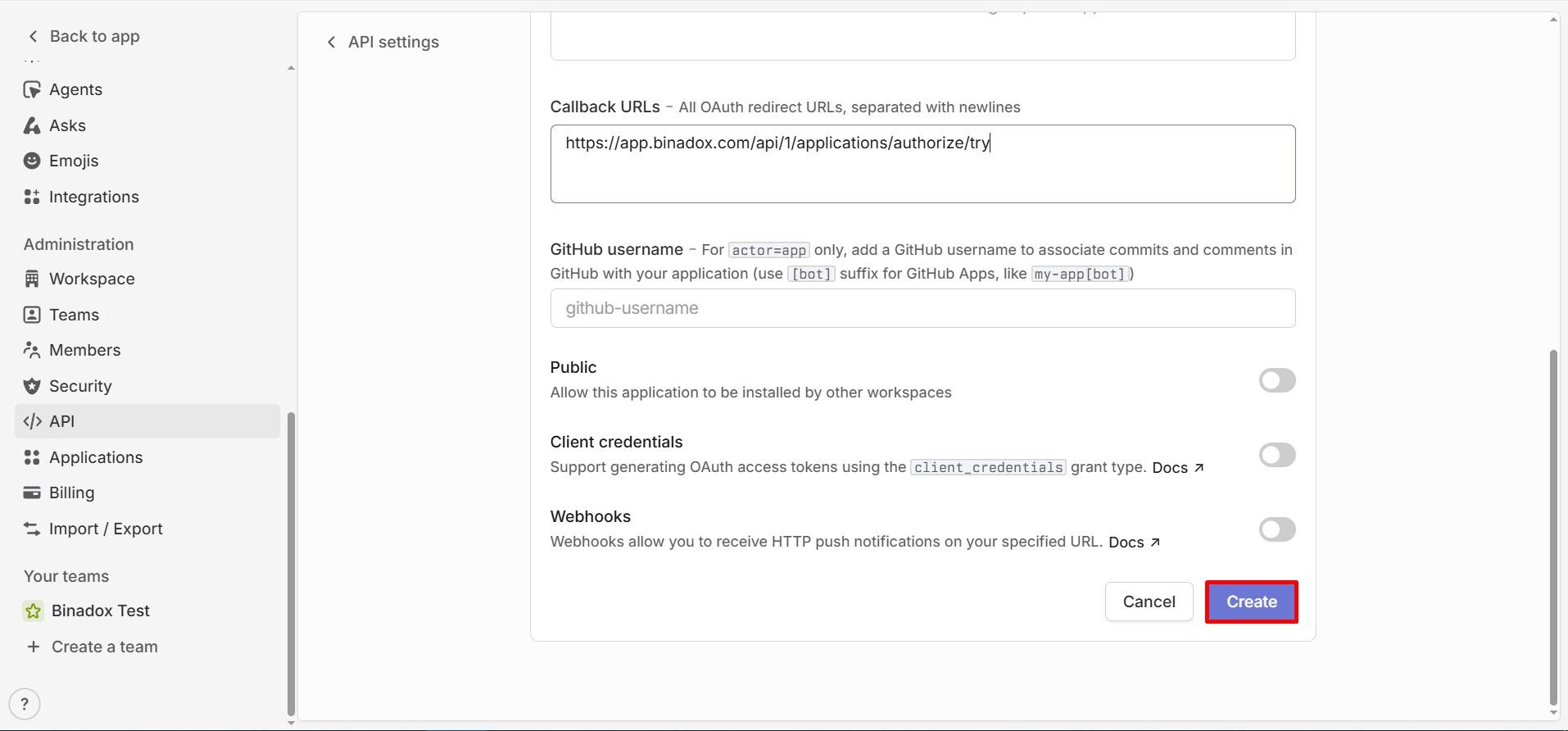Image resolution: width=1568 pixels, height=731 pixels.
Task: Enable the Public application toggle
Action: click(1276, 380)
